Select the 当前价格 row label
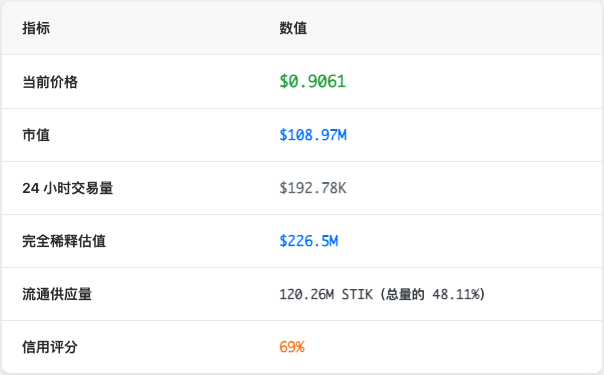Viewport: 604px width, 375px height. (x=50, y=82)
